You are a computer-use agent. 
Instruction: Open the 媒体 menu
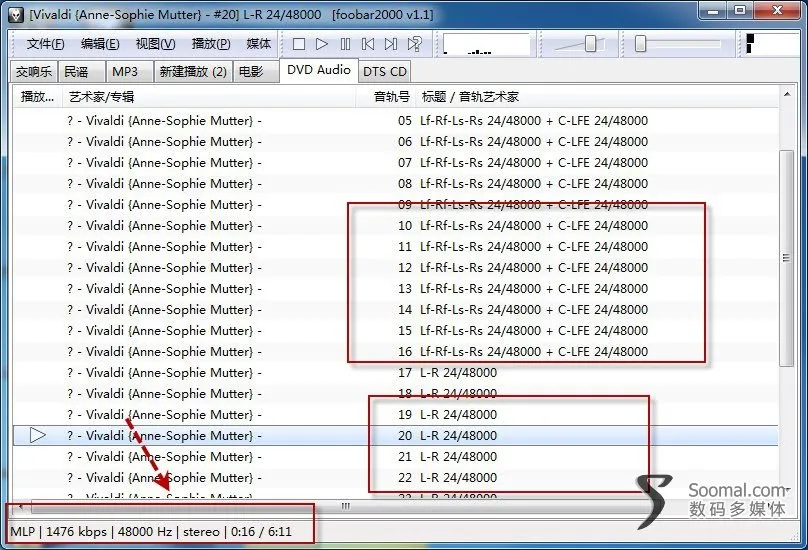pos(258,44)
